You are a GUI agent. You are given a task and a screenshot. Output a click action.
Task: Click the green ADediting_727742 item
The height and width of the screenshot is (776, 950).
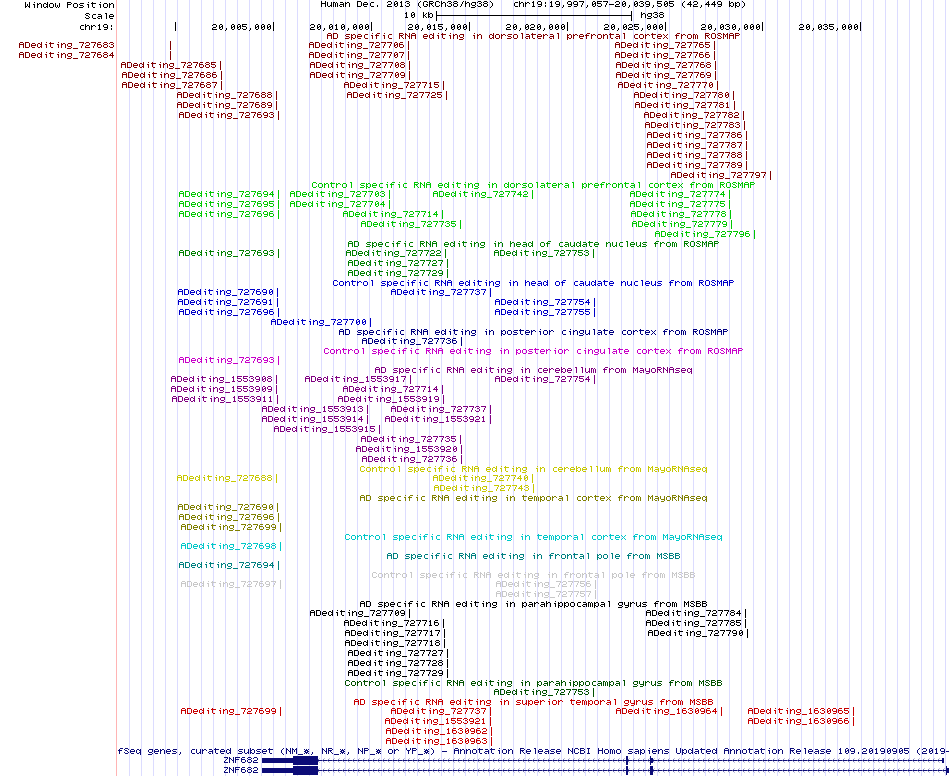[x=481, y=194]
